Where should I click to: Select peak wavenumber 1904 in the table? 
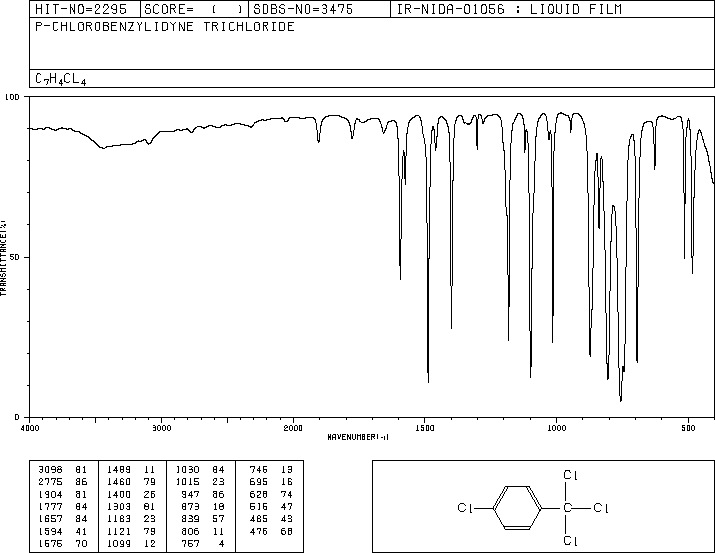[x=50, y=494]
